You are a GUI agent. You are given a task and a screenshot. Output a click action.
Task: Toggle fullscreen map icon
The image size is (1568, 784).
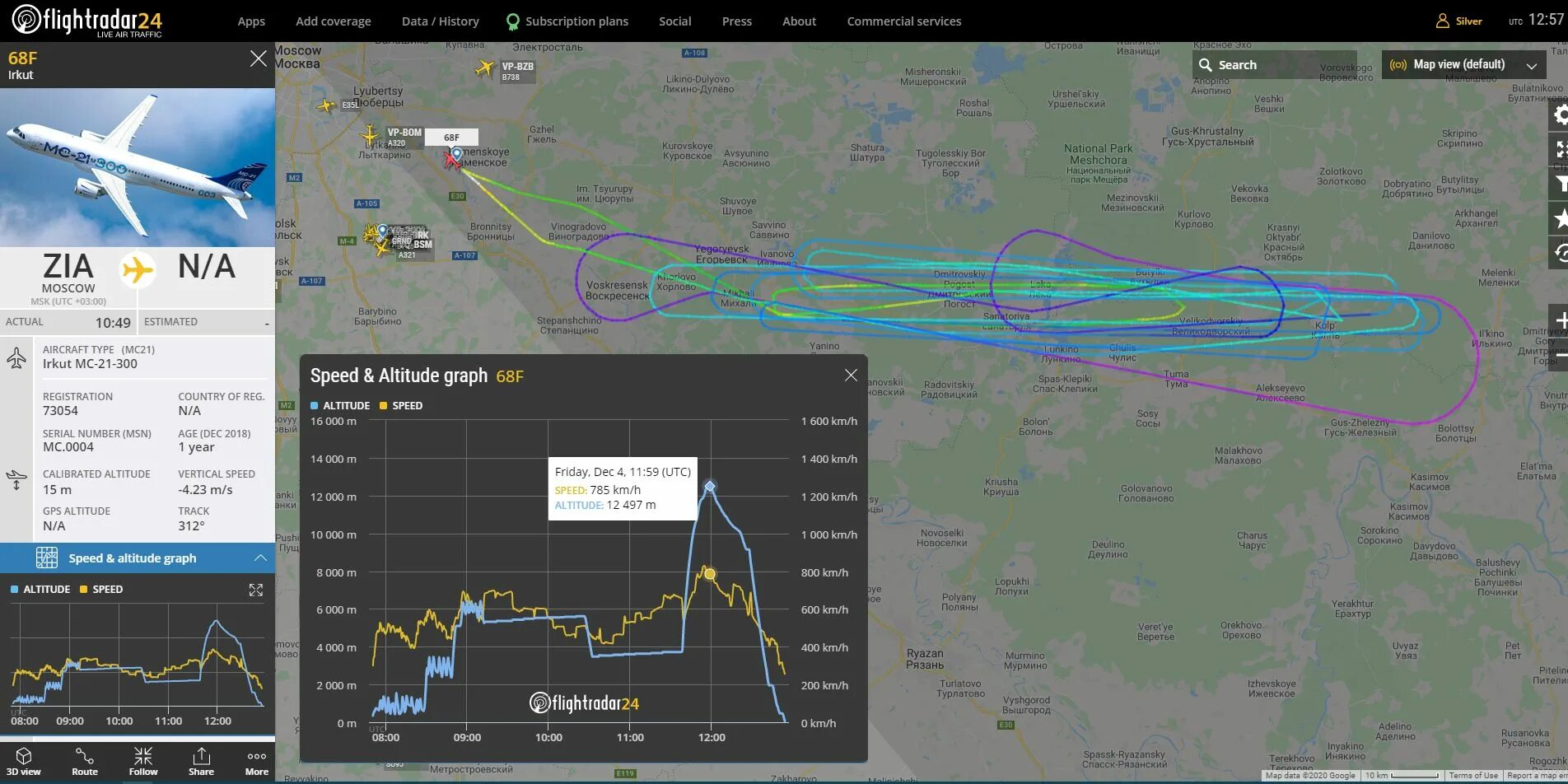(1560, 149)
